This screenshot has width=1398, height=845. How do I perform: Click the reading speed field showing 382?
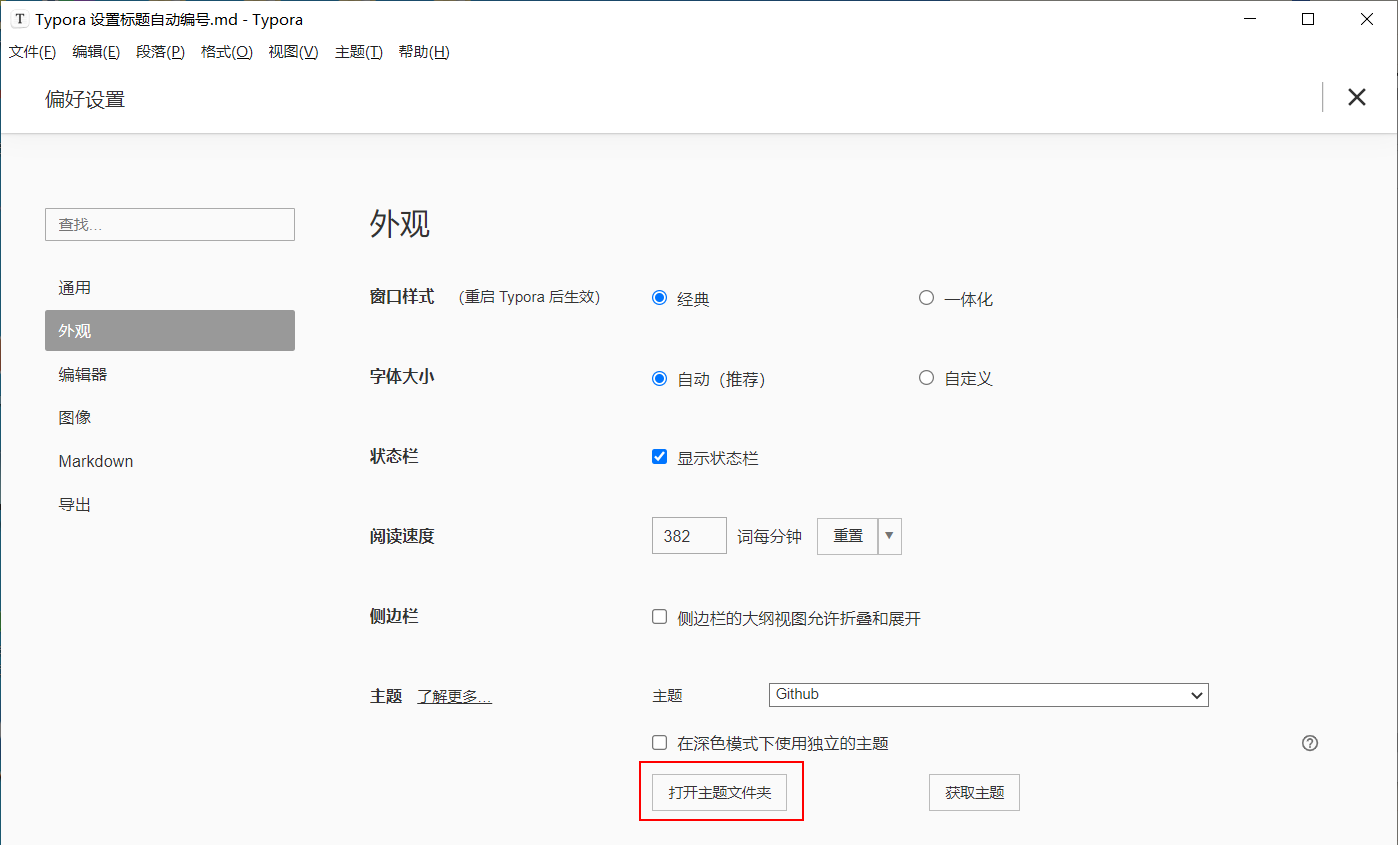pyautogui.click(x=689, y=535)
